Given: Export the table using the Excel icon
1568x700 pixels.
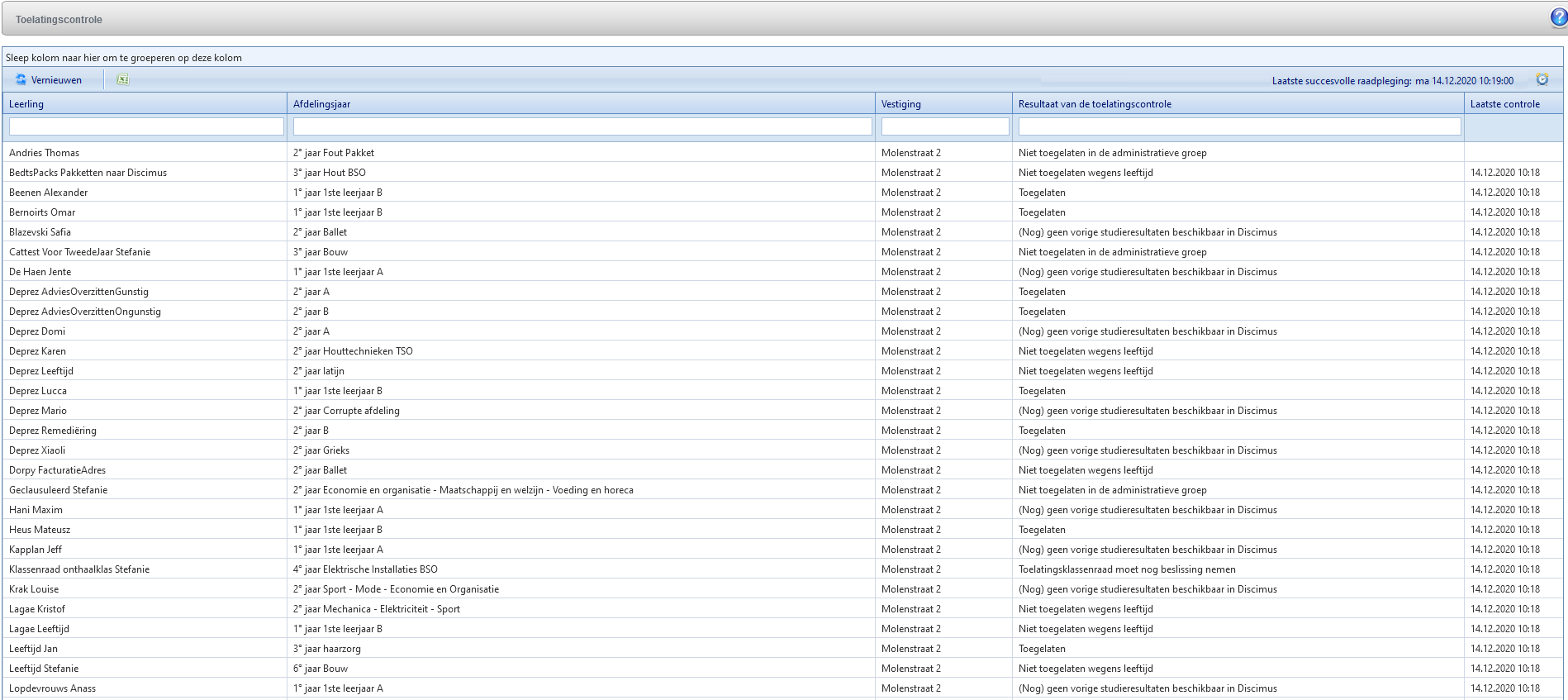Looking at the screenshot, I should click(123, 79).
